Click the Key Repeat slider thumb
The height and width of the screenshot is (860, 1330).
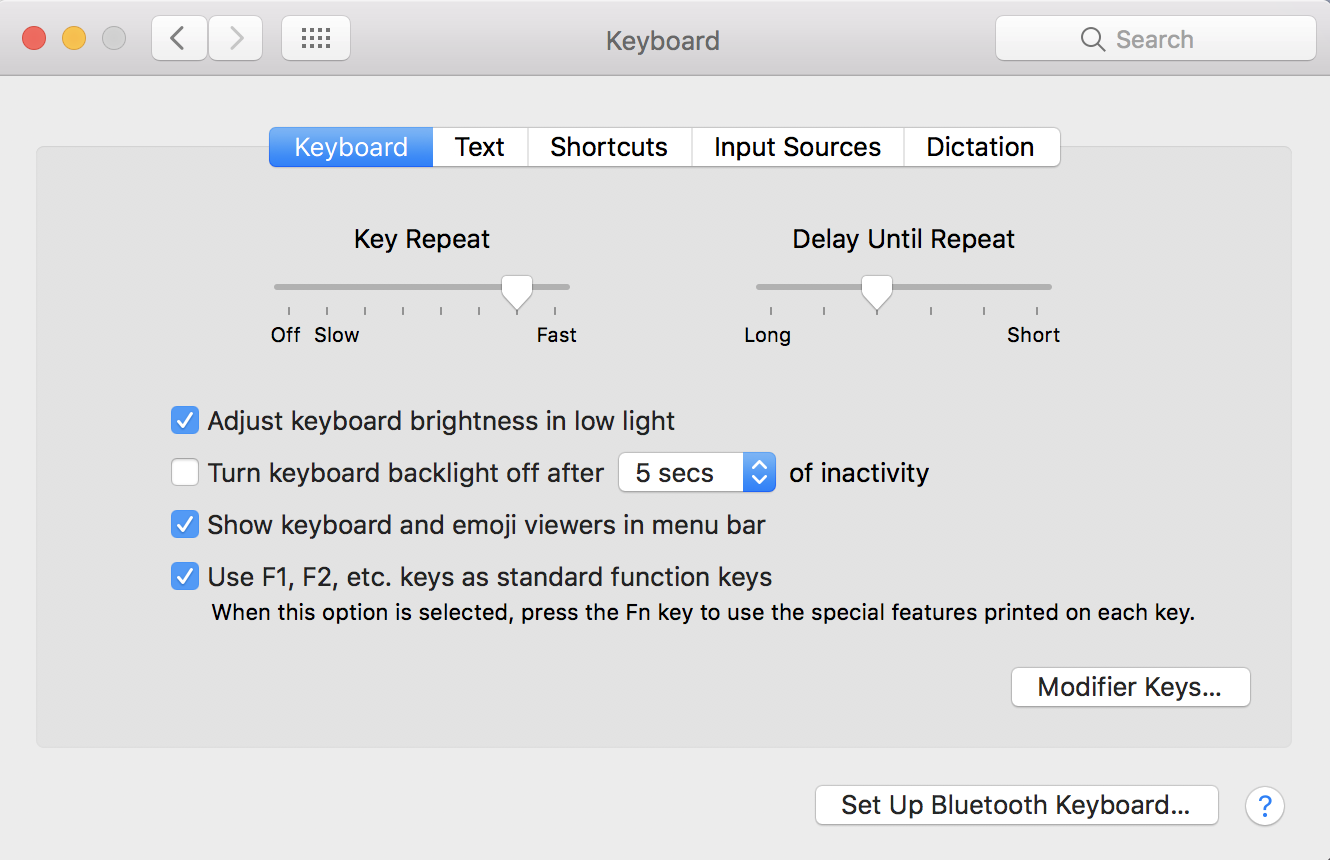(517, 291)
